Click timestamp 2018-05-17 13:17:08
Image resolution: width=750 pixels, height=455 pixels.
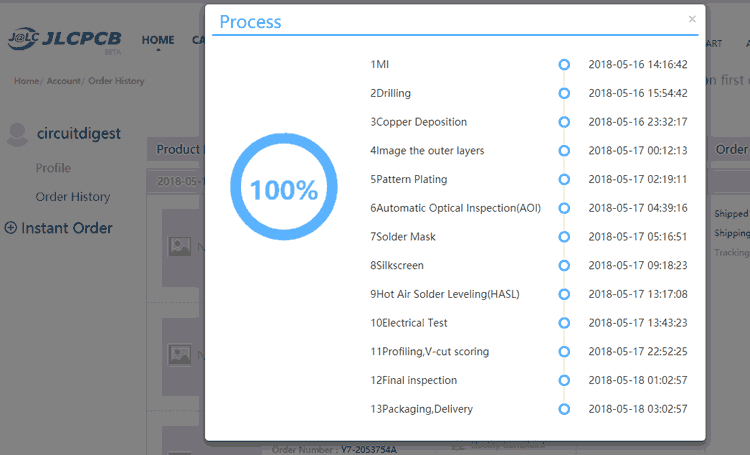point(638,294)
